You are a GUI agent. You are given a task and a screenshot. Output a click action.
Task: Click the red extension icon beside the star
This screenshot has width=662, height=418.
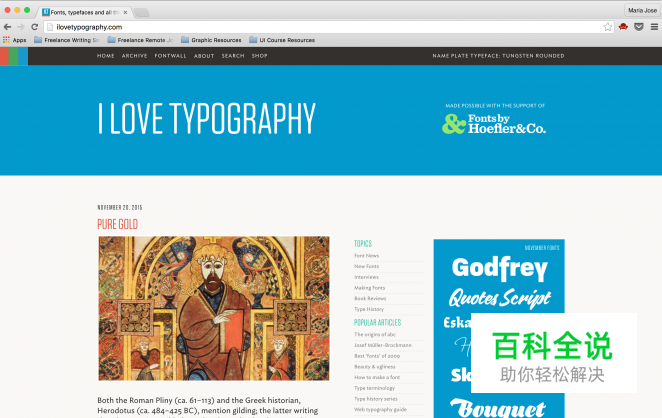pos(623,27)
